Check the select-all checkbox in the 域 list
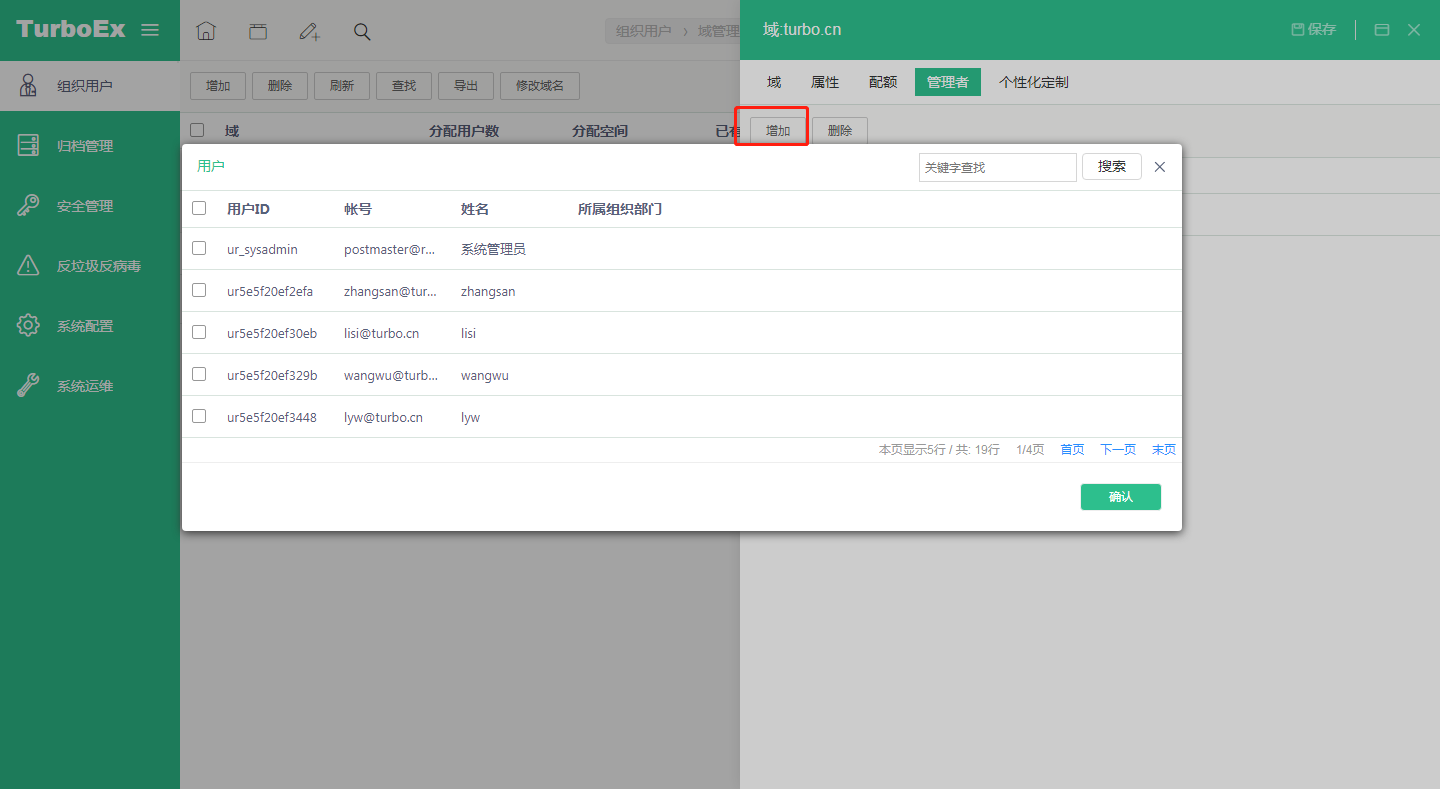Viewport: 1440px width, 789px height. 197,130
